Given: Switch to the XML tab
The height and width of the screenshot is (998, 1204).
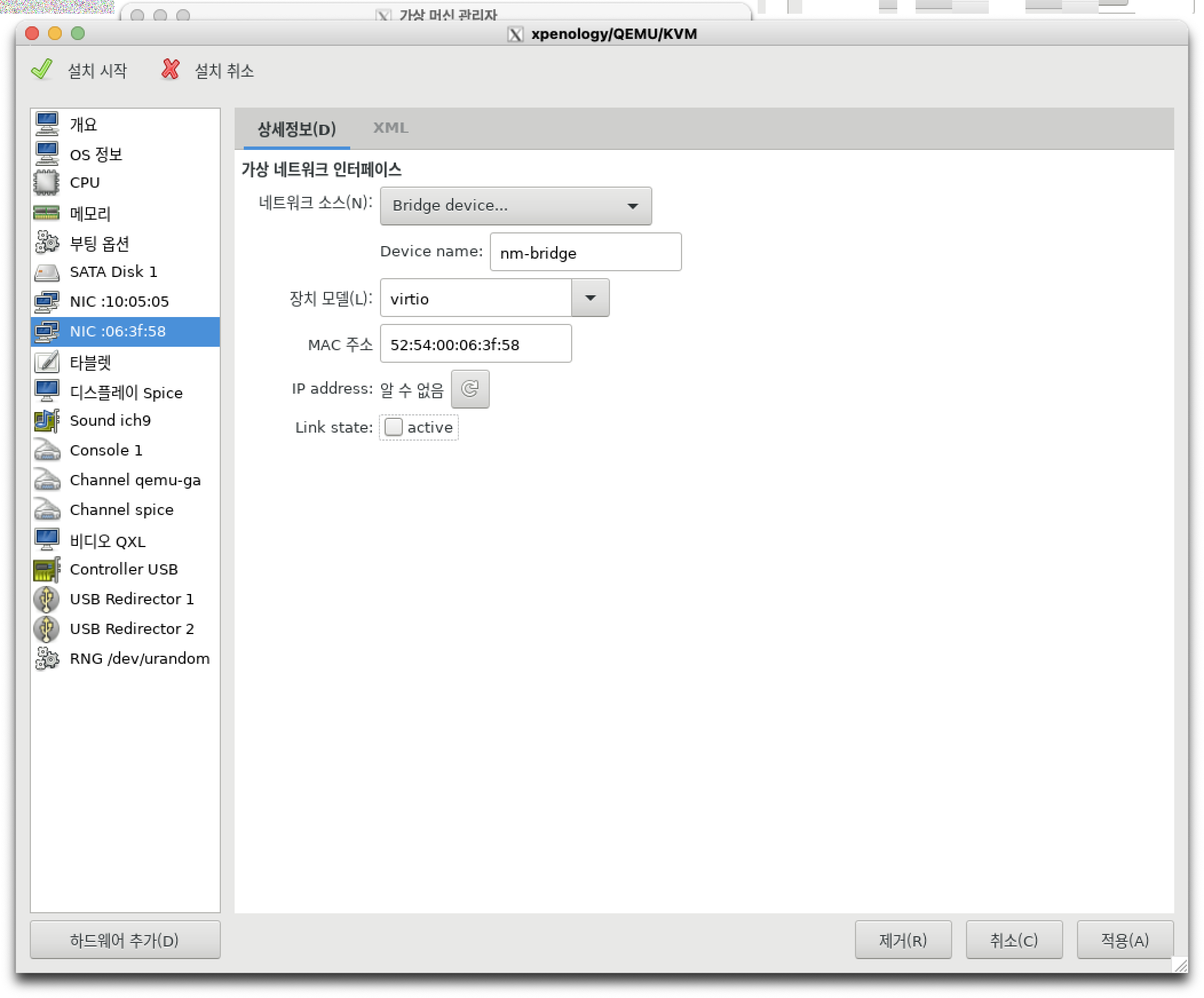Looking at the screenshot, I should click(x=390, y=128).
